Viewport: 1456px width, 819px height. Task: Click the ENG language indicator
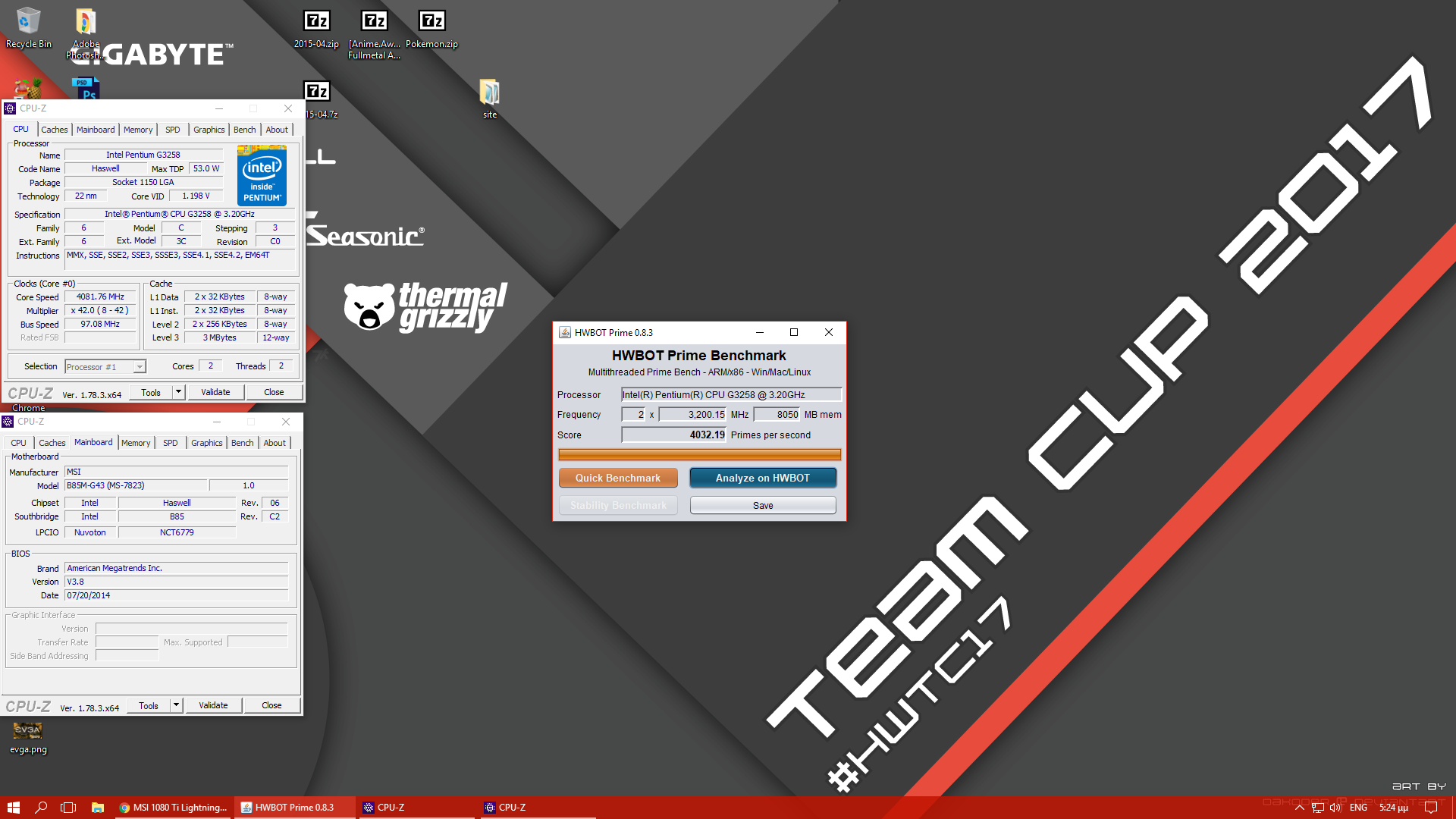(1358, 808)
